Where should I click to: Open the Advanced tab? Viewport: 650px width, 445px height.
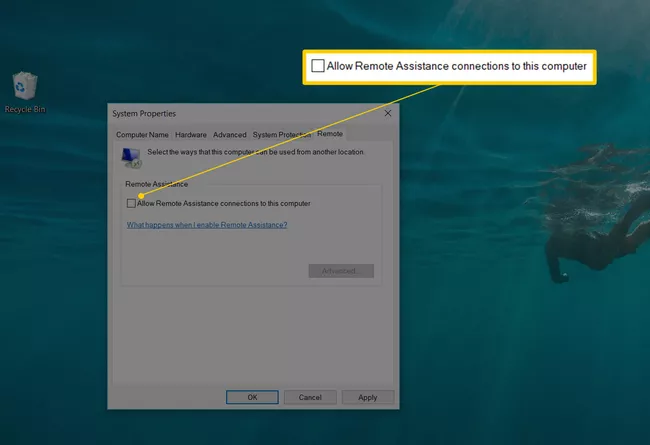coord(230,135)
